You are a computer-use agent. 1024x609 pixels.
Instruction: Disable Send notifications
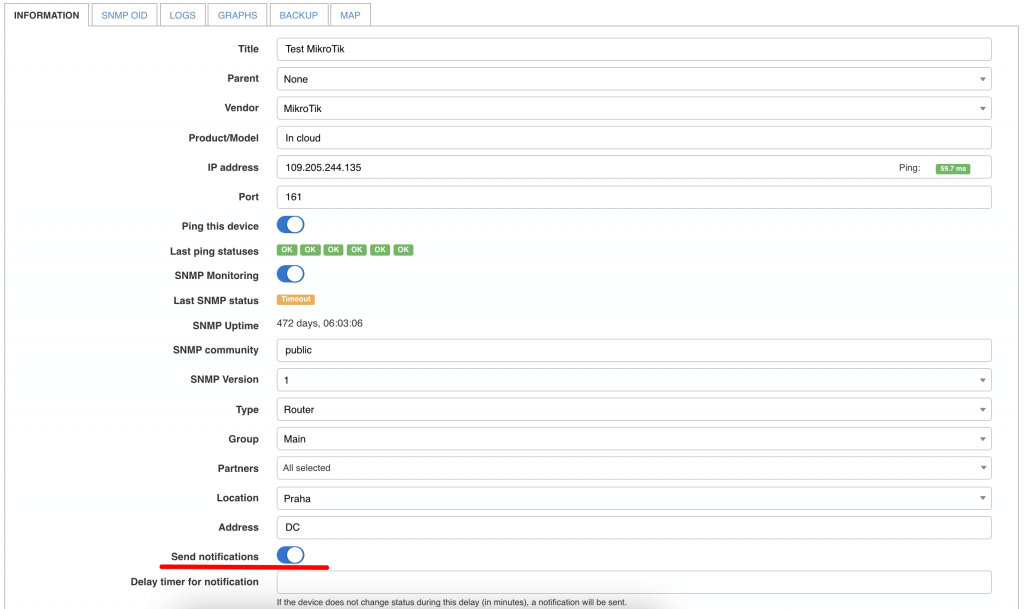point(290,552)
